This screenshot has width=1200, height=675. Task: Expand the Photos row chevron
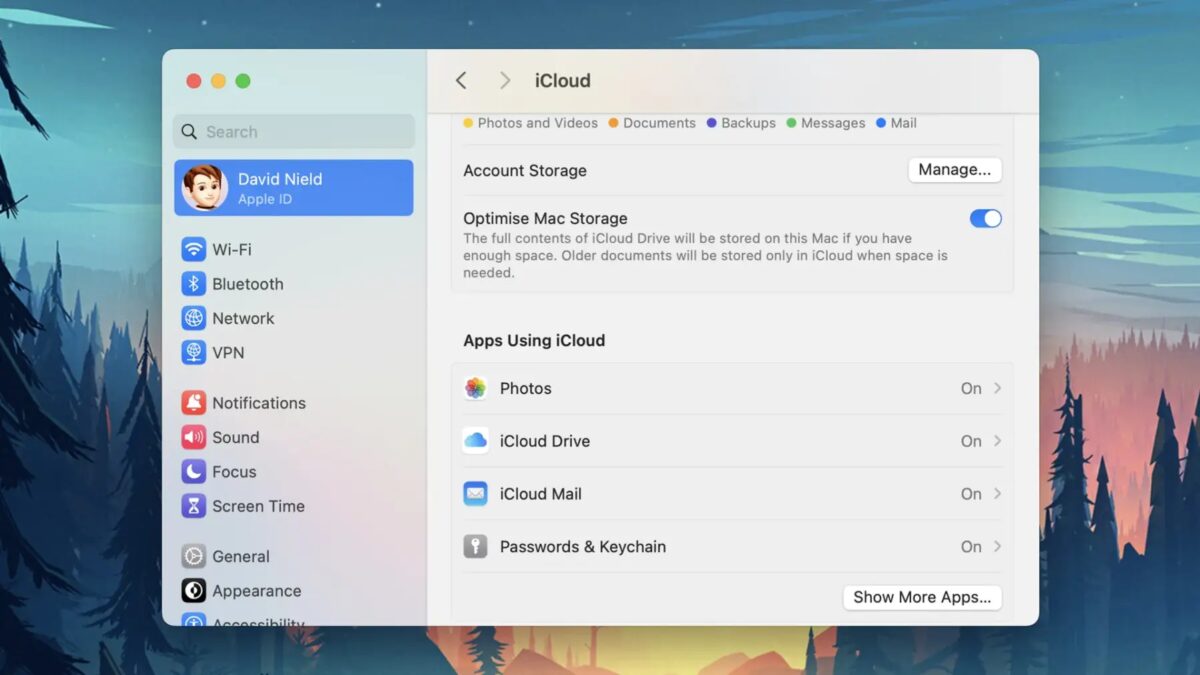click(997, 388)
